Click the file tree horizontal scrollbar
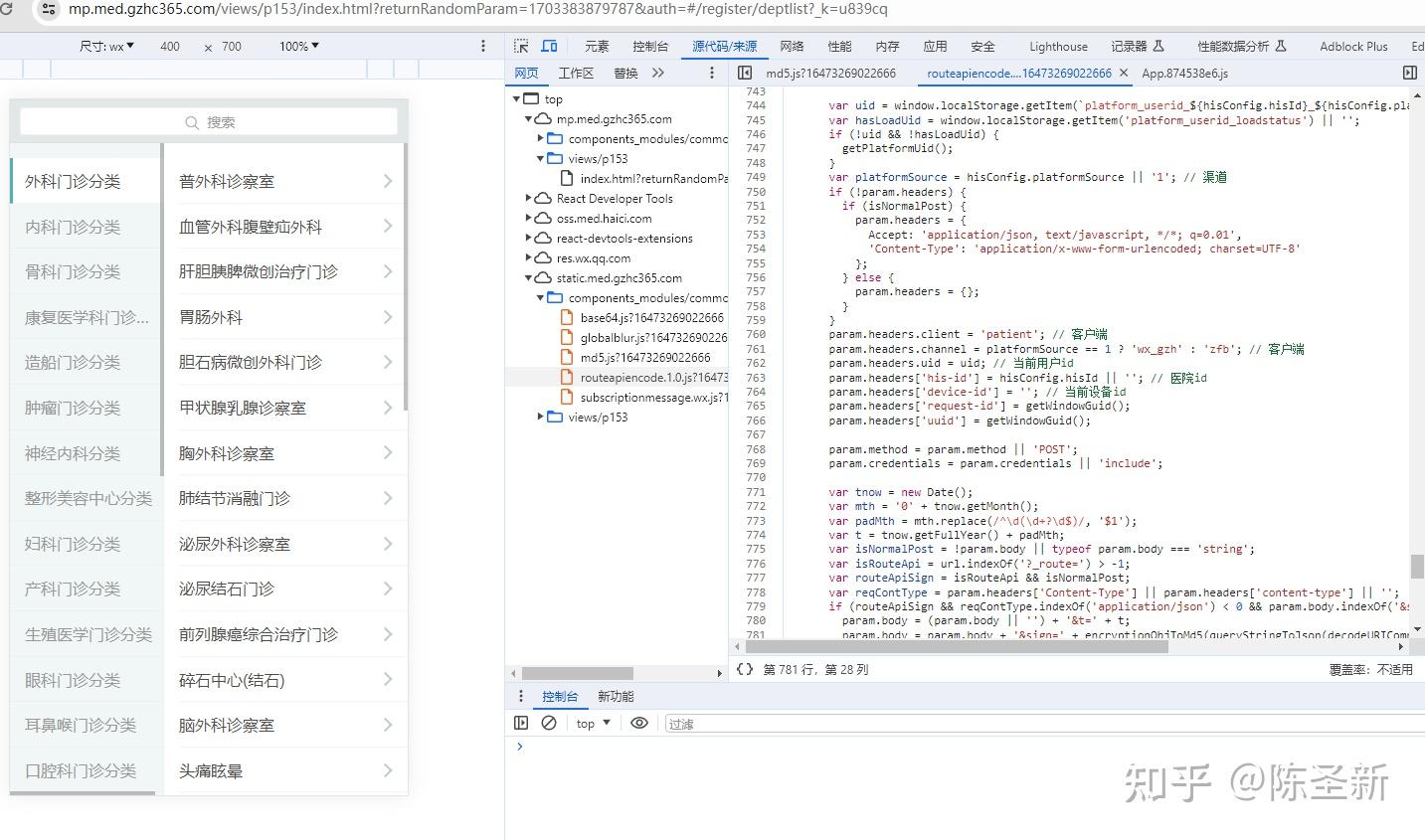Image resolution: width=1425 pixels, height=840 pixels. click(577, 673)
